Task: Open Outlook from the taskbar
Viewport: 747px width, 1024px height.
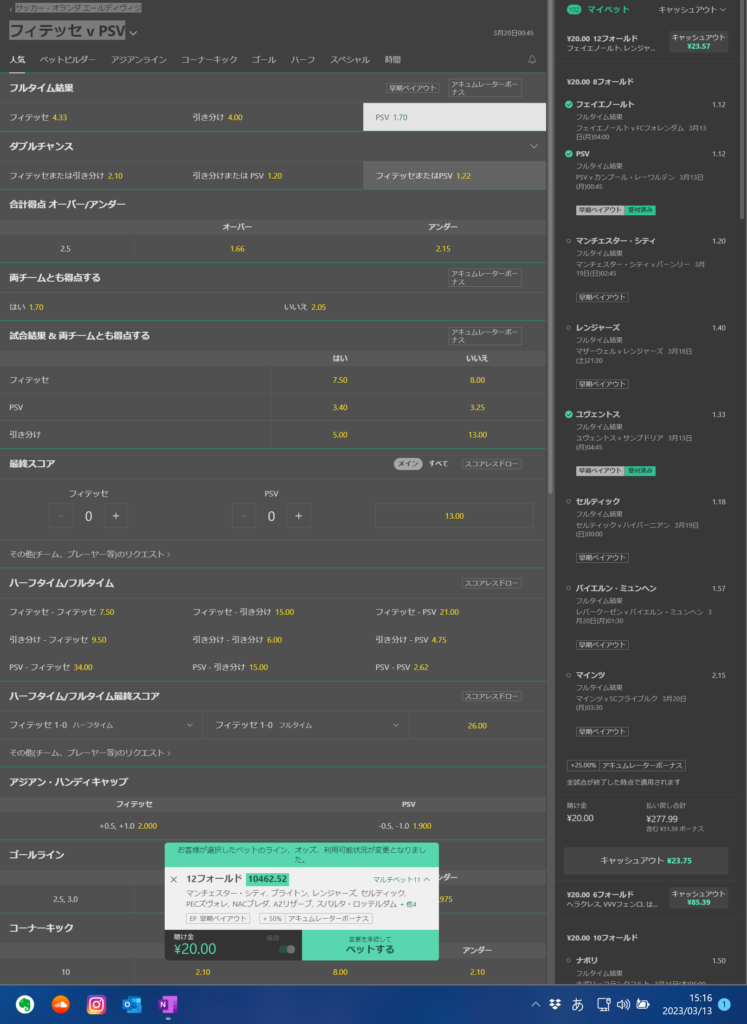Action: click(132, 1004)
